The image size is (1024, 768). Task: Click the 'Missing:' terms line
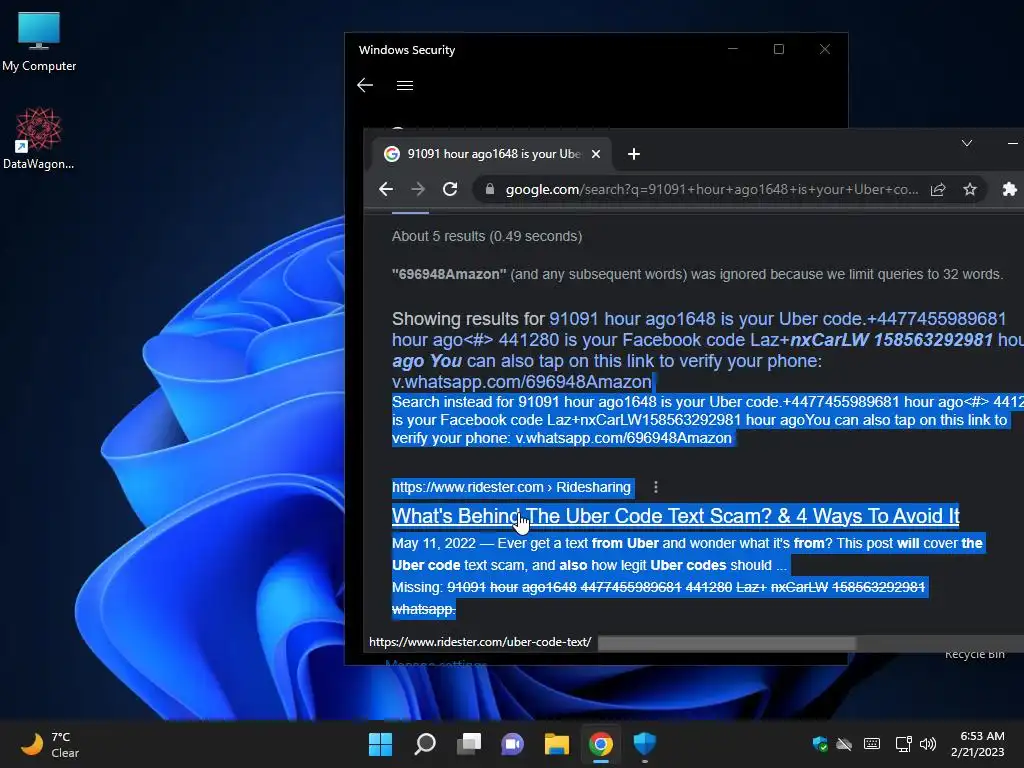click(658, 598)
